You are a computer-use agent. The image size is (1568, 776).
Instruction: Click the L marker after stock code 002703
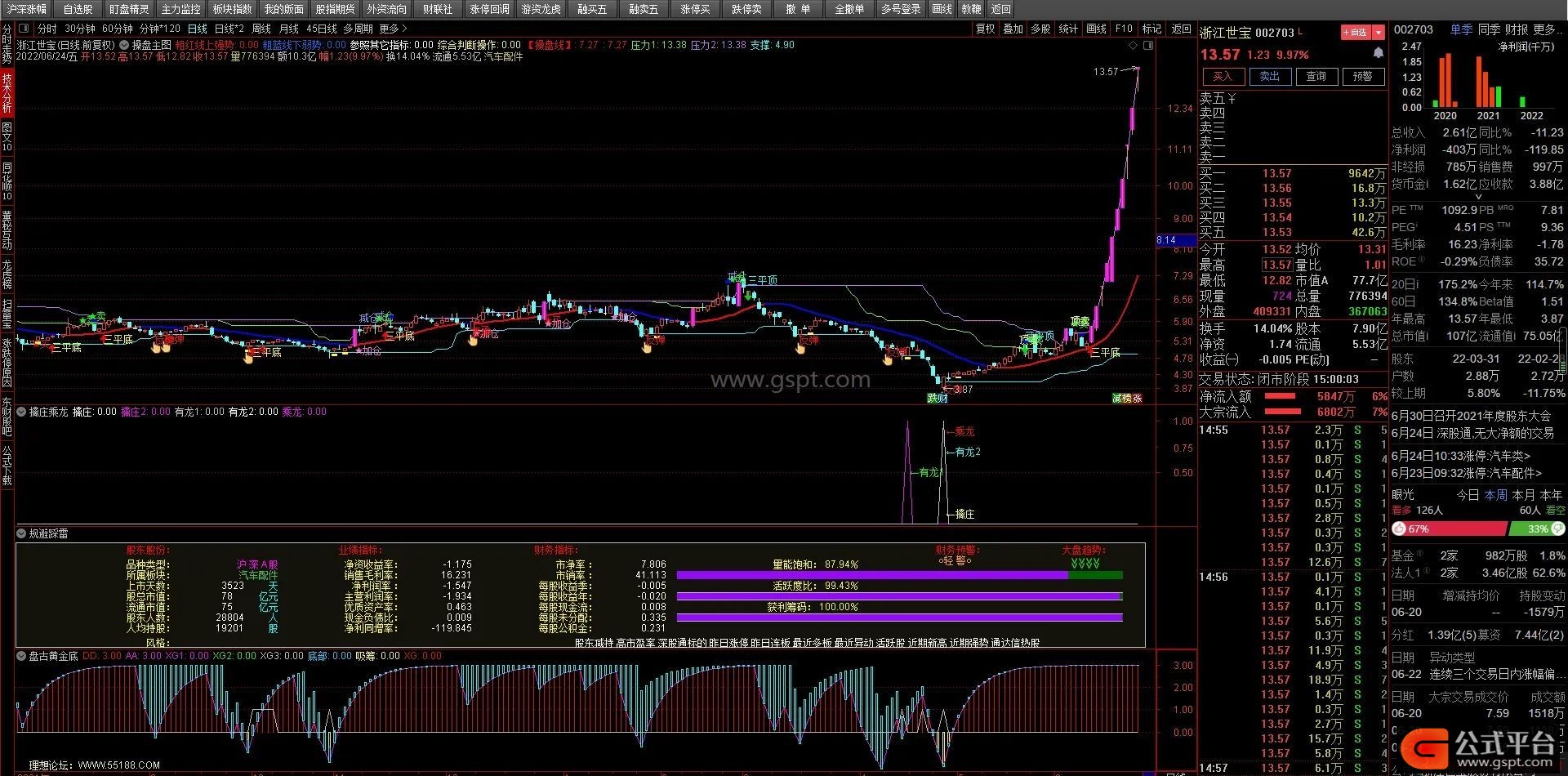(x=1300, y=32)
